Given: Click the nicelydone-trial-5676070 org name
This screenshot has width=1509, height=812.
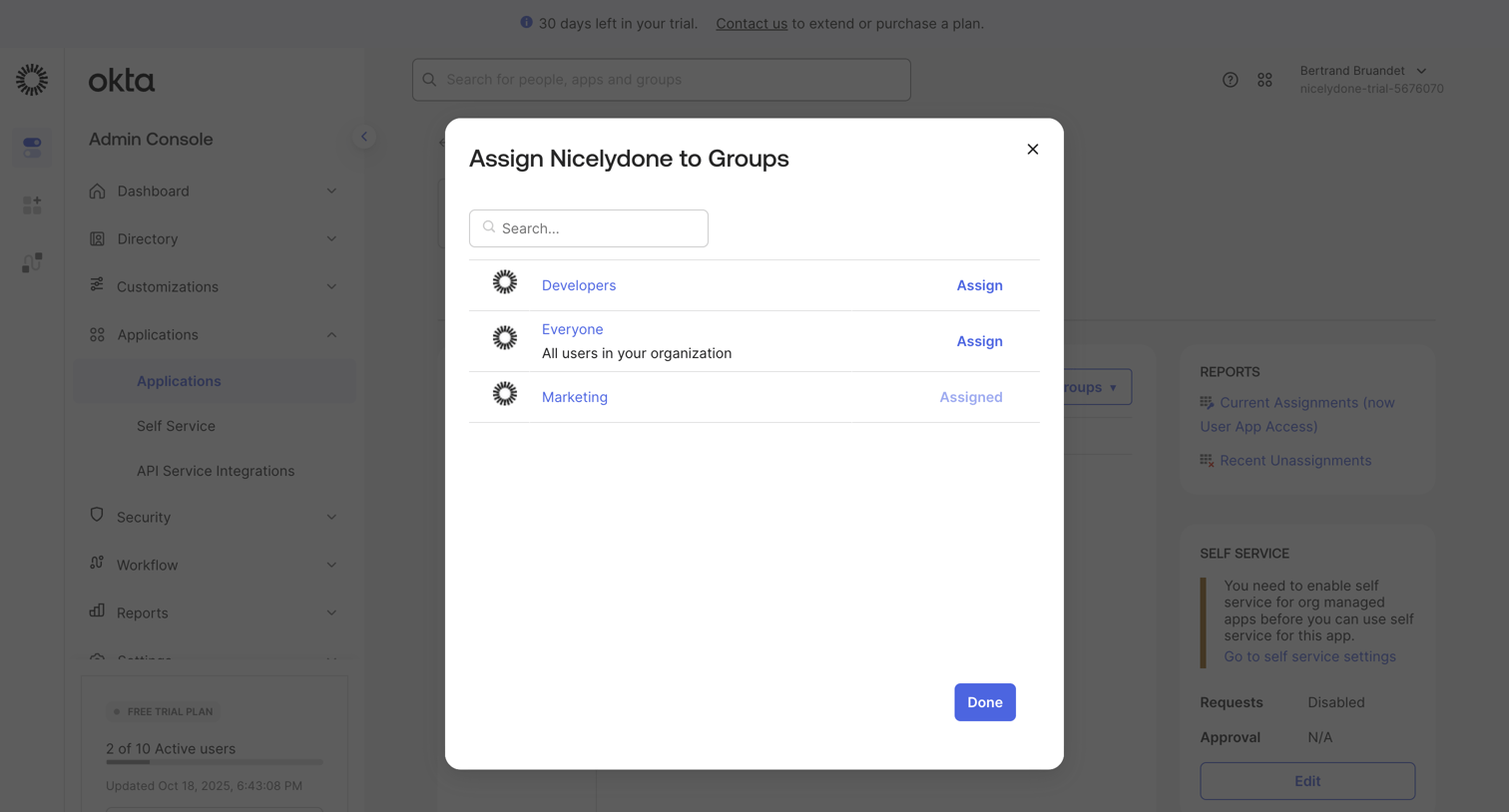Looking at the screenshot, I should [x=1371, y=89].
